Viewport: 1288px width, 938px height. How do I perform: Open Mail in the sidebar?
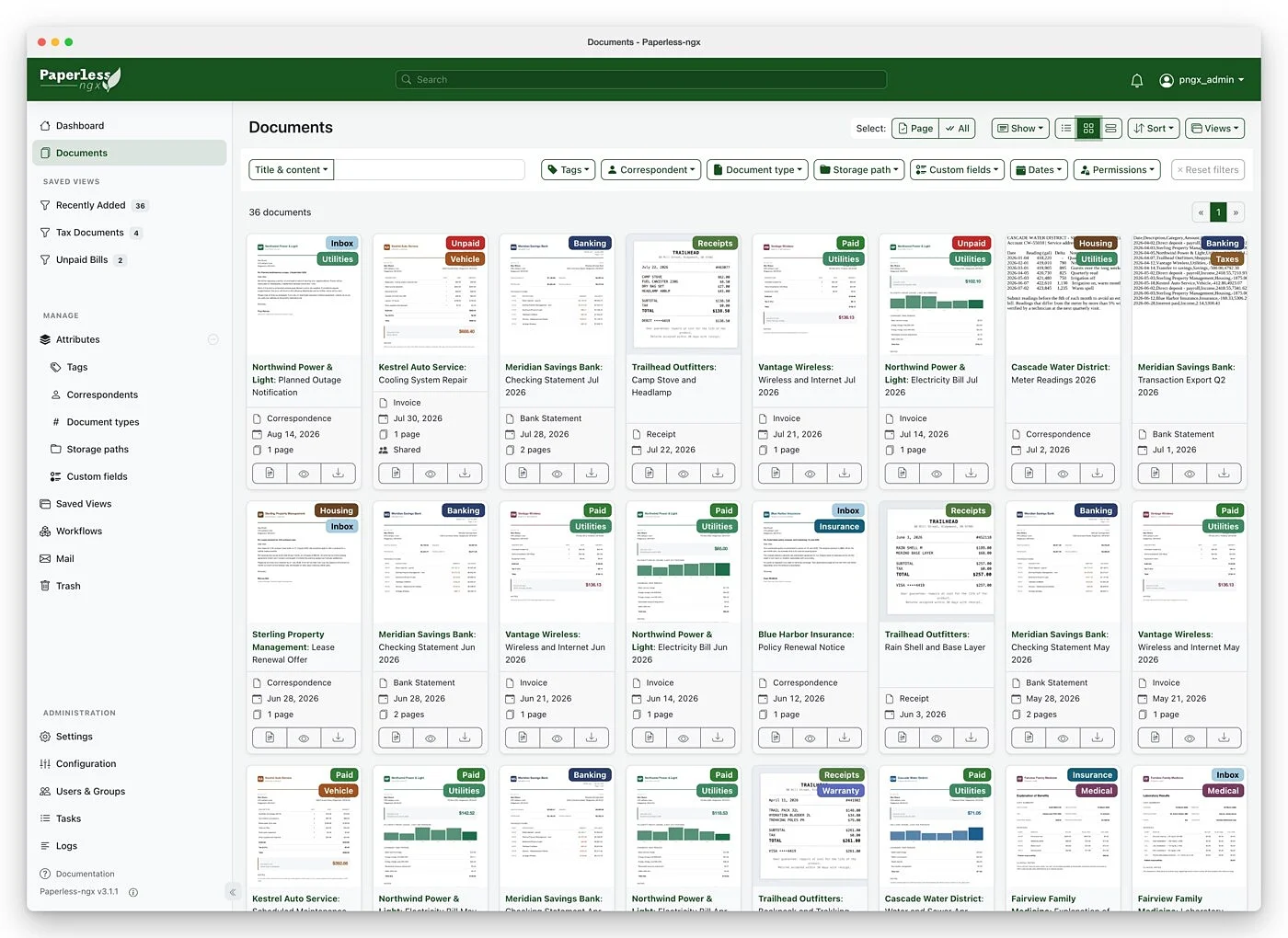point(130,559)
